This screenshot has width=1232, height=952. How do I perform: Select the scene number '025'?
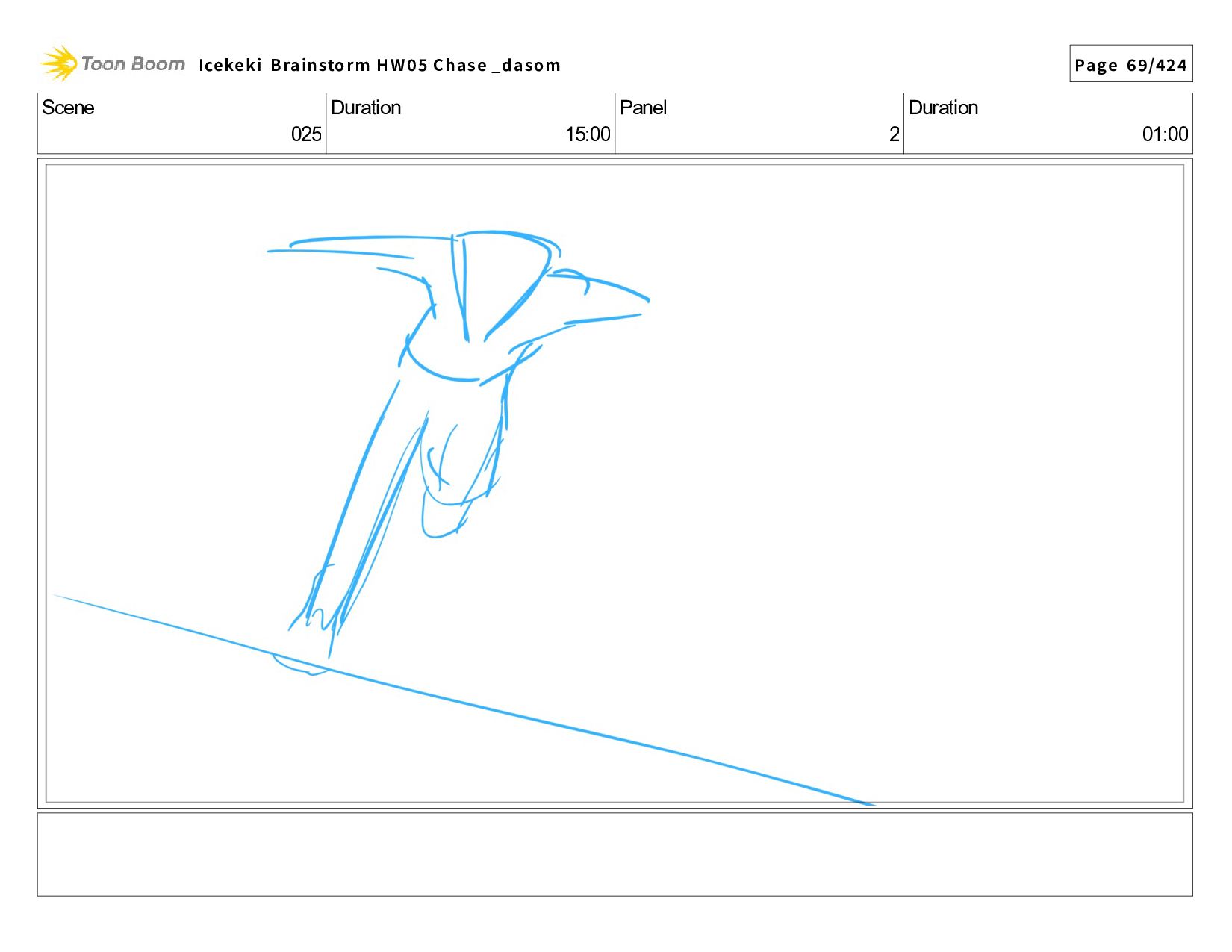tap(306, 134)
